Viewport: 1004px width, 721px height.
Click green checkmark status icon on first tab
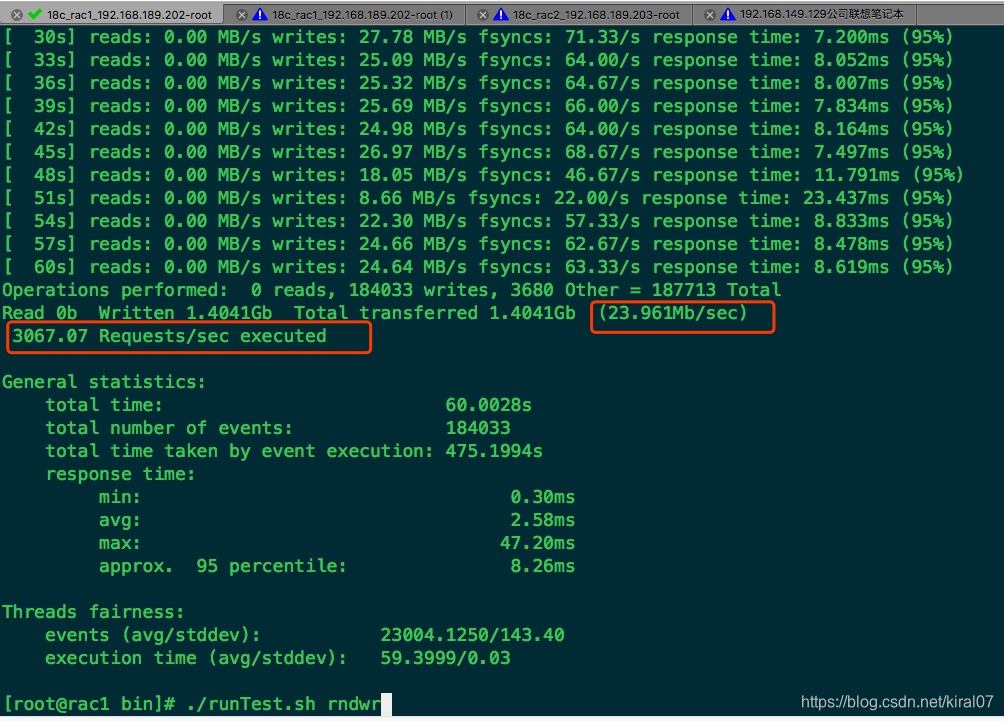(35, 13)
